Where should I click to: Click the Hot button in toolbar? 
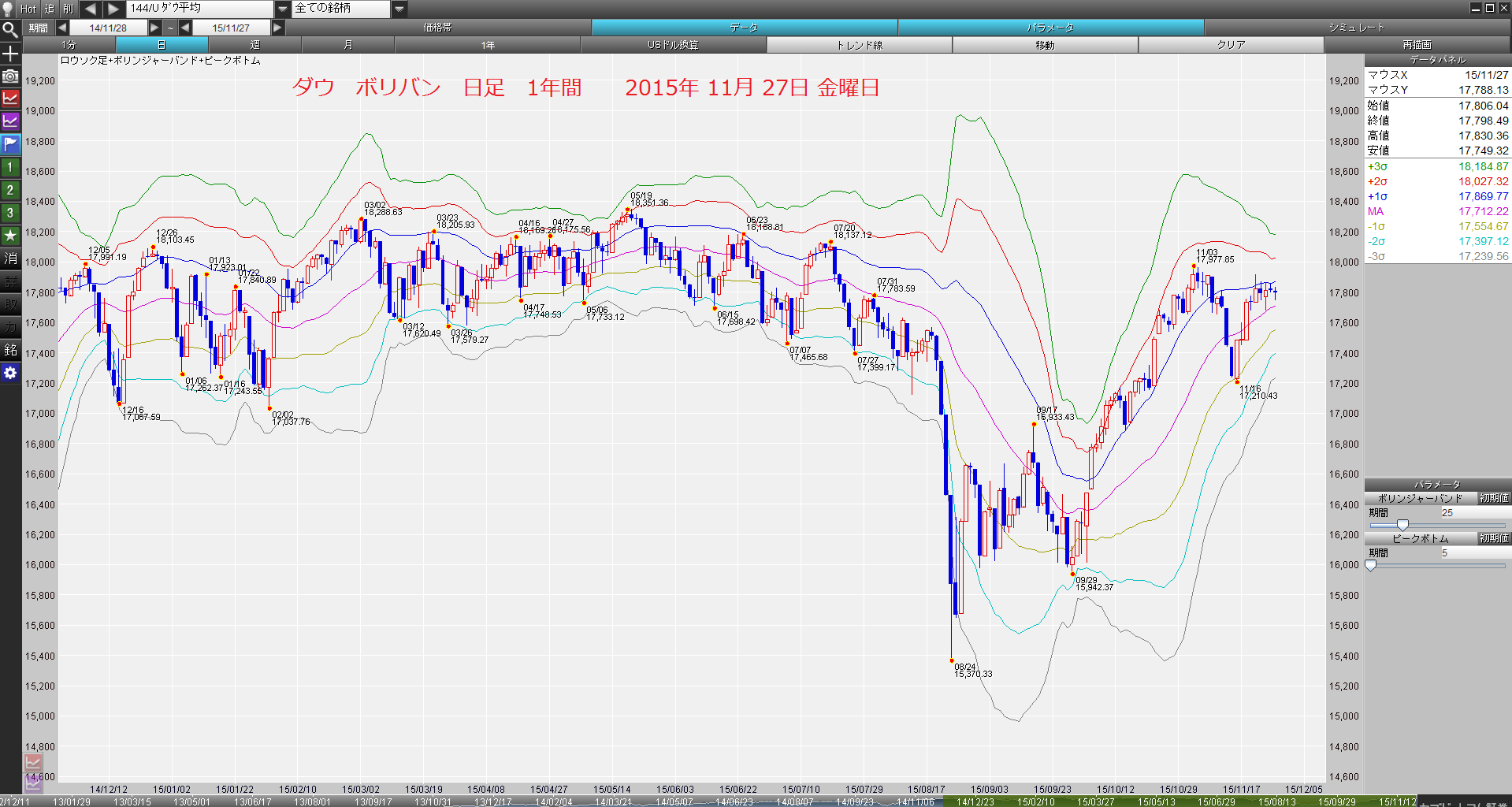[28, 9]
